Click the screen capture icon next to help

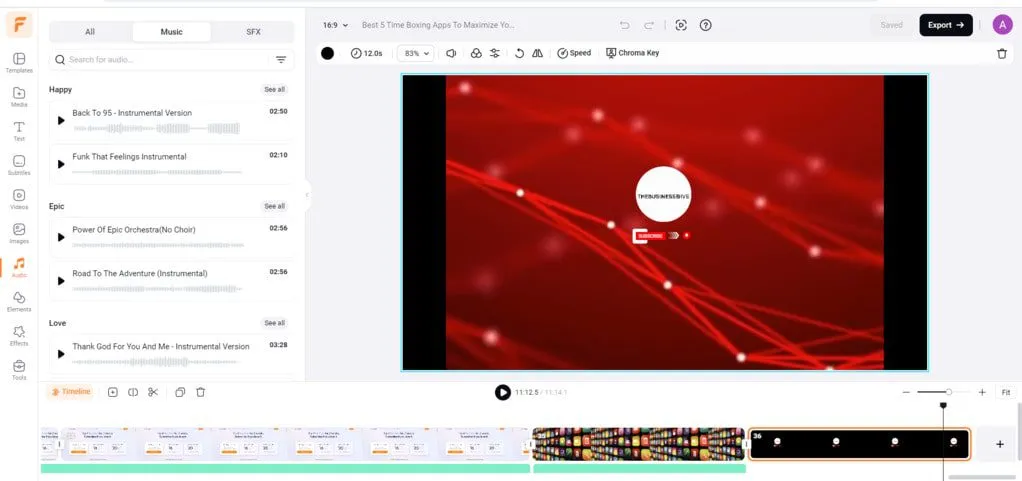[x=681, y=25]
